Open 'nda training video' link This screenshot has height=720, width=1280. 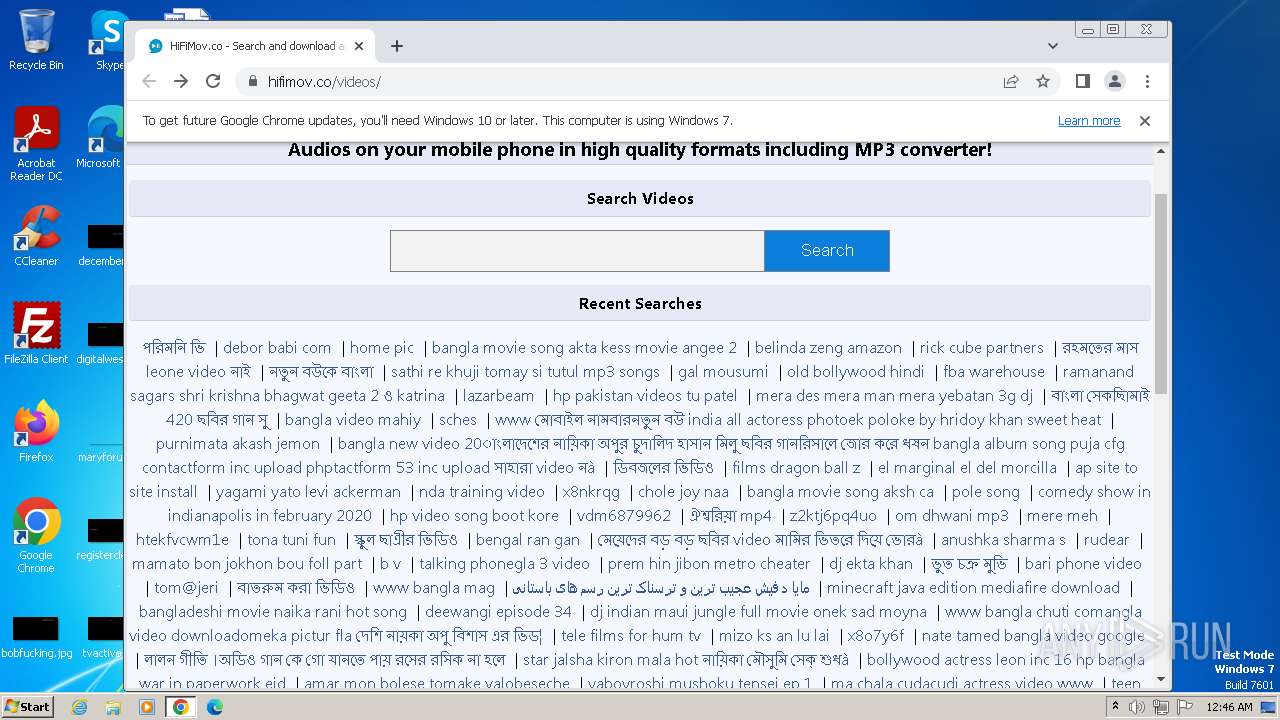point(482,492)
